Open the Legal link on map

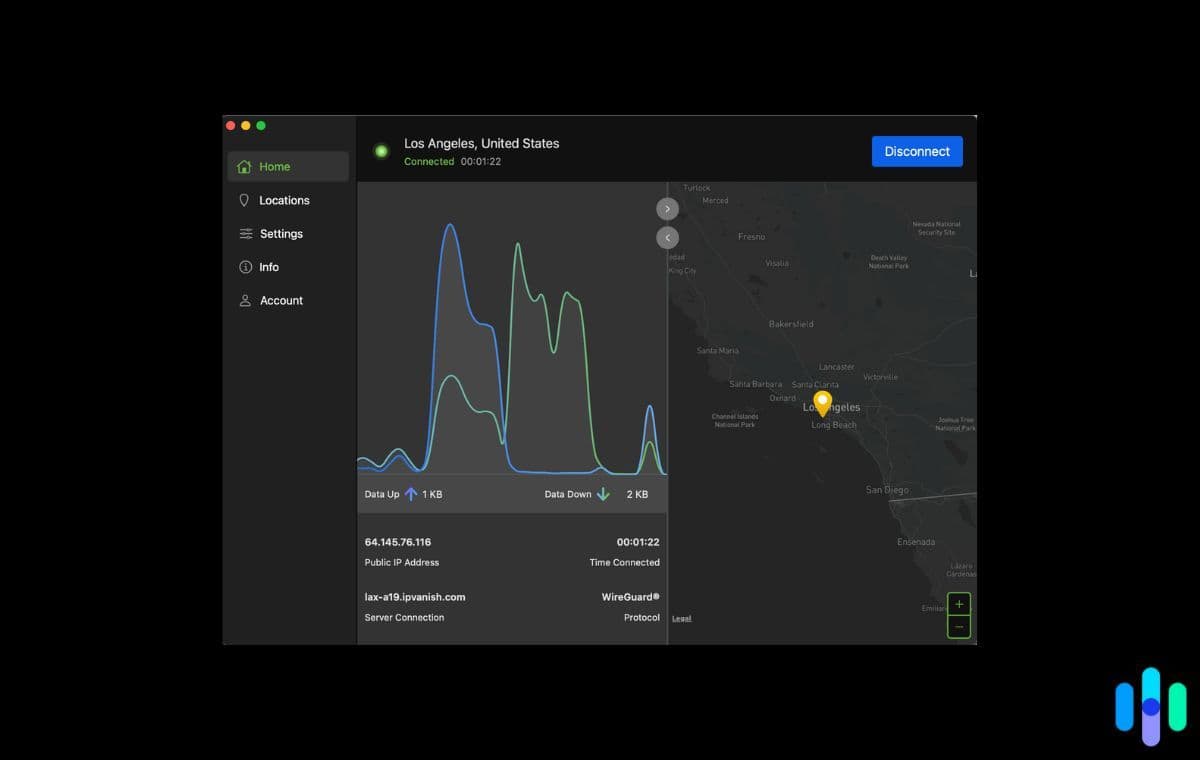[x=681, y=618]
